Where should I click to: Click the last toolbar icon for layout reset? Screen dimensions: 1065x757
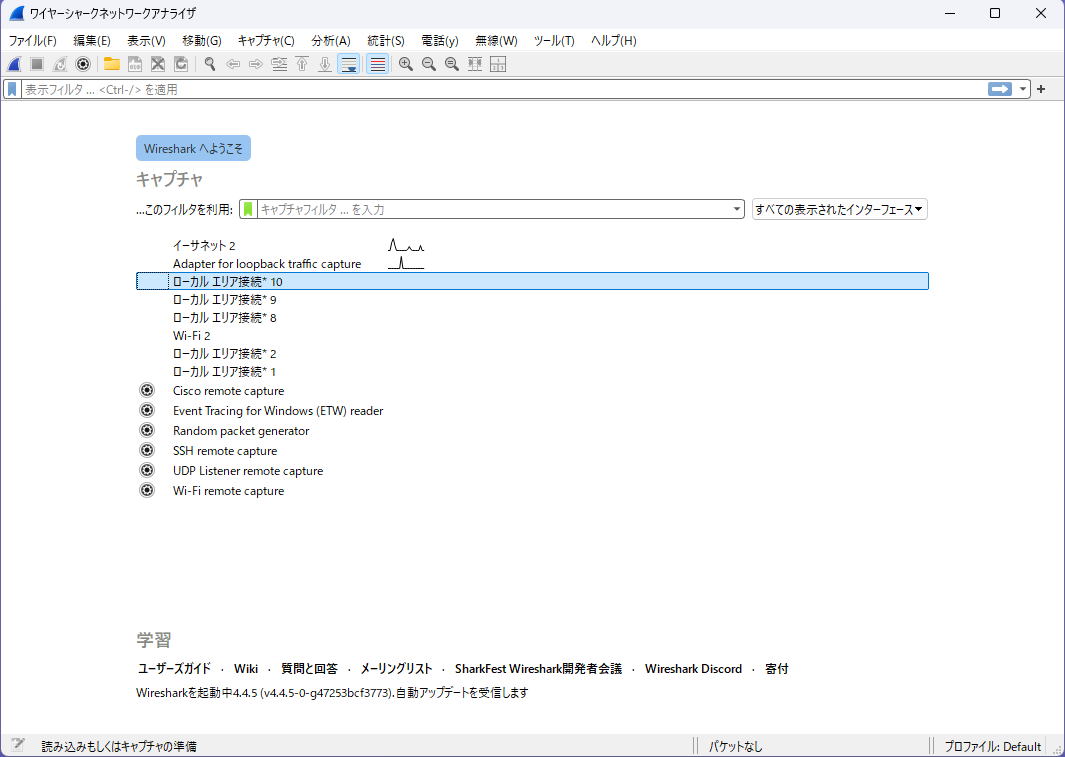[498, 64]
